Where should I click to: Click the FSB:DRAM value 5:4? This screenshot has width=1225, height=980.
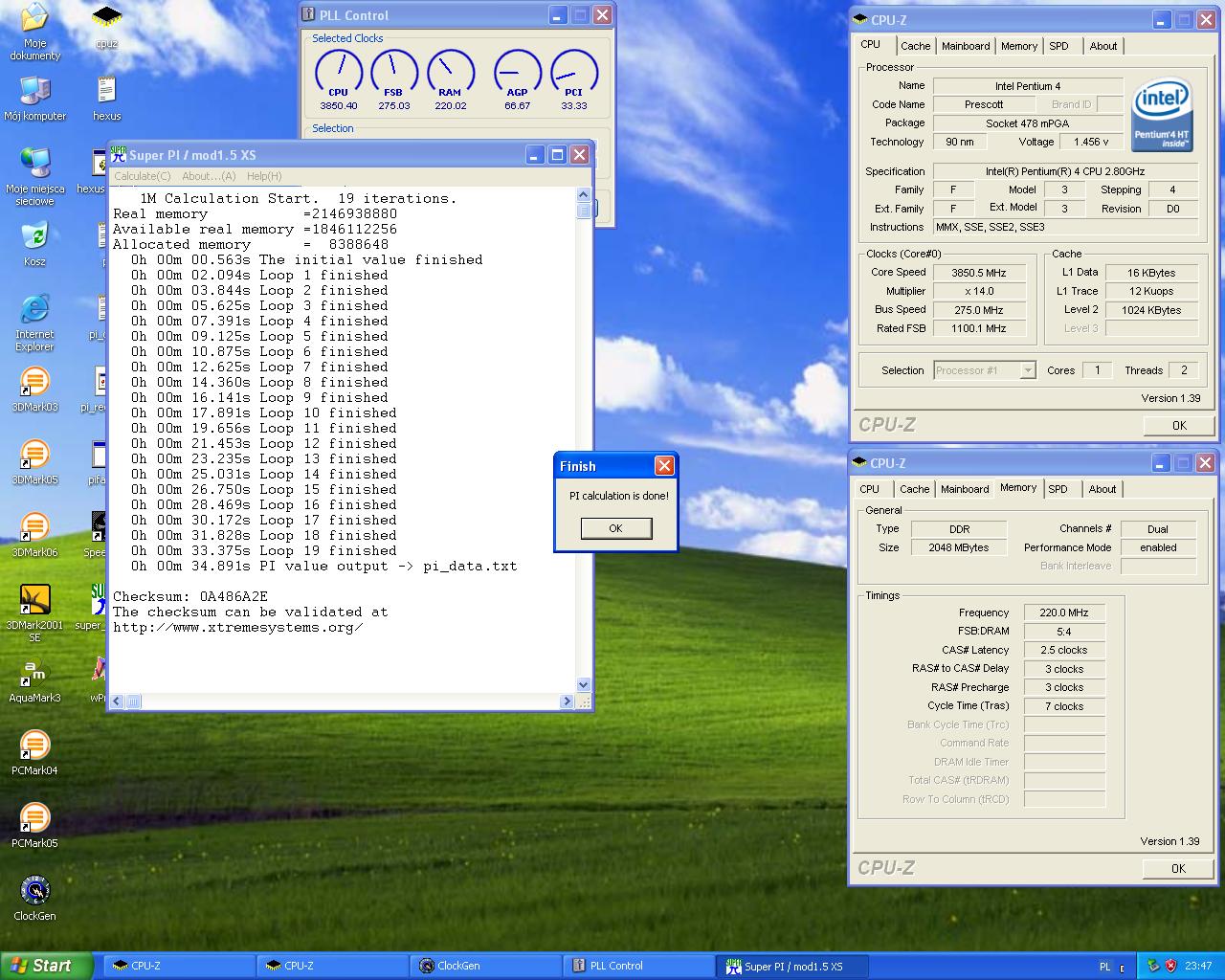point(1064,632)
